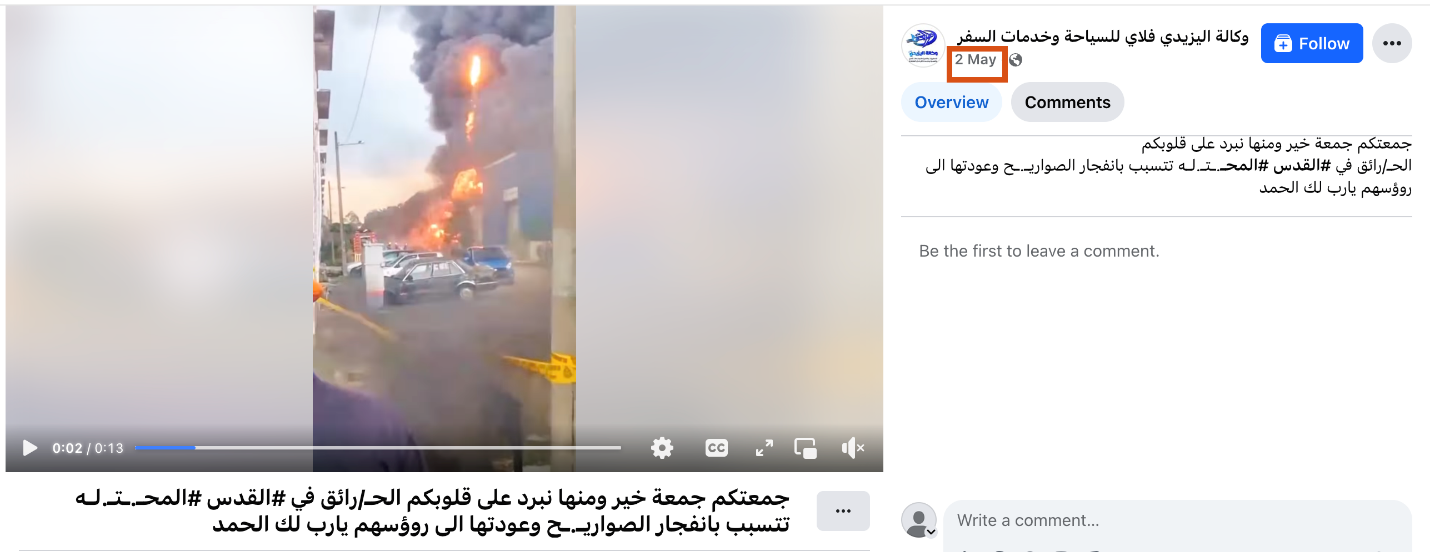Unmute the video sound

tap(853, 448)
